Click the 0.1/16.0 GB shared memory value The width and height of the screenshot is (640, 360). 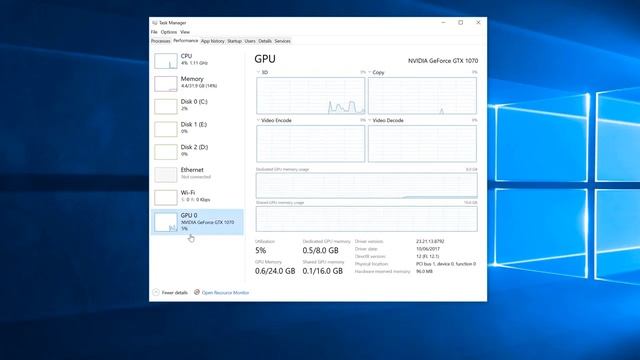coord(322,271)
